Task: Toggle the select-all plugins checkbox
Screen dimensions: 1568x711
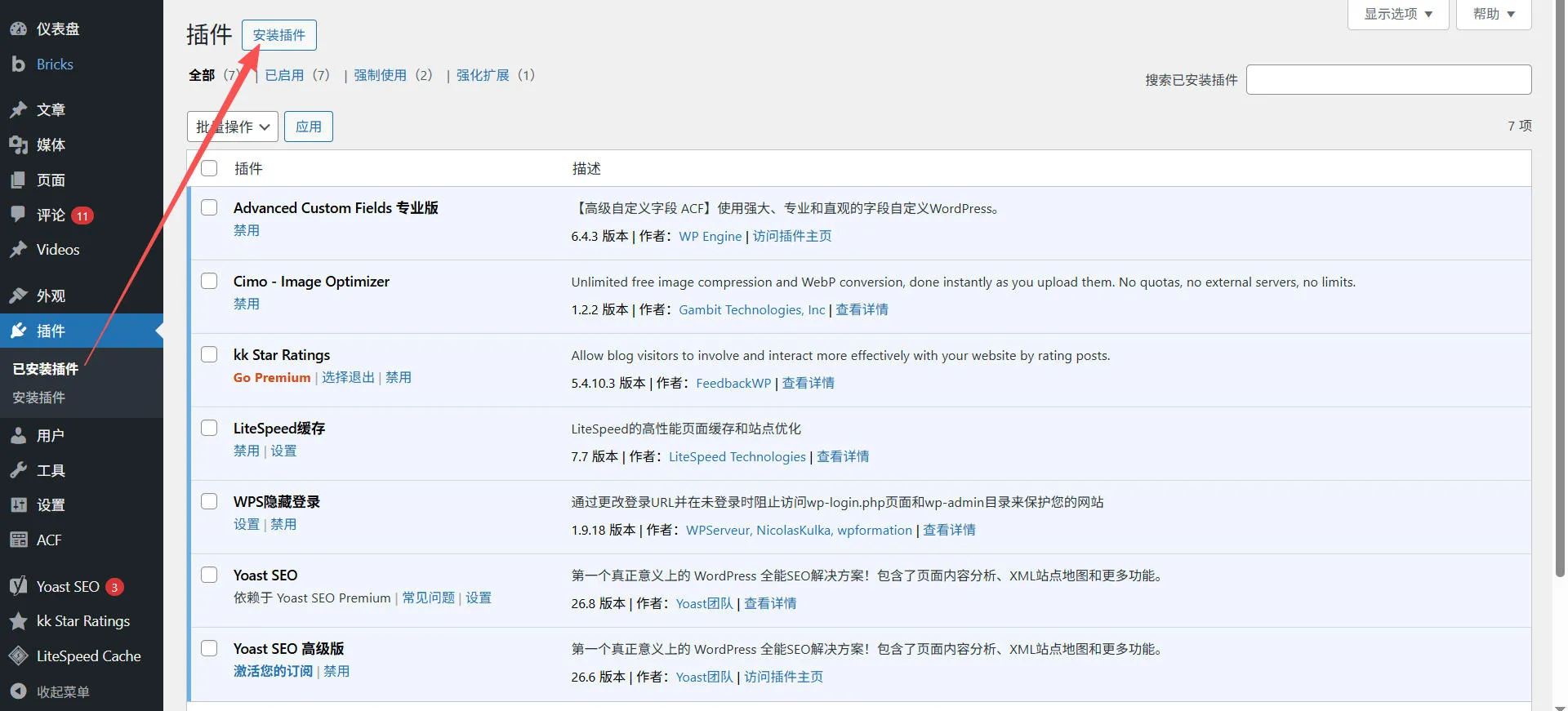Action: pyautogui.click(x=210, y=168)
